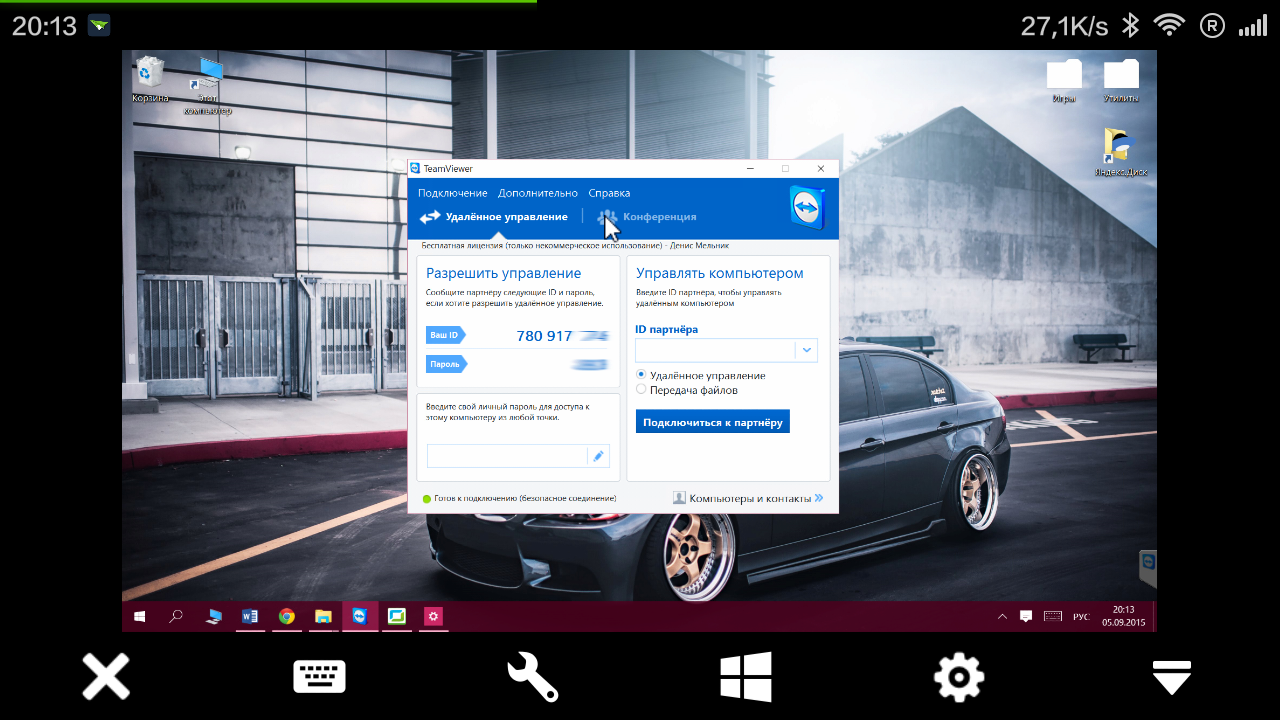Click the pencil edit icon for personal password
The width and height of the screenshot is (1280, 720).
[599, 456]
